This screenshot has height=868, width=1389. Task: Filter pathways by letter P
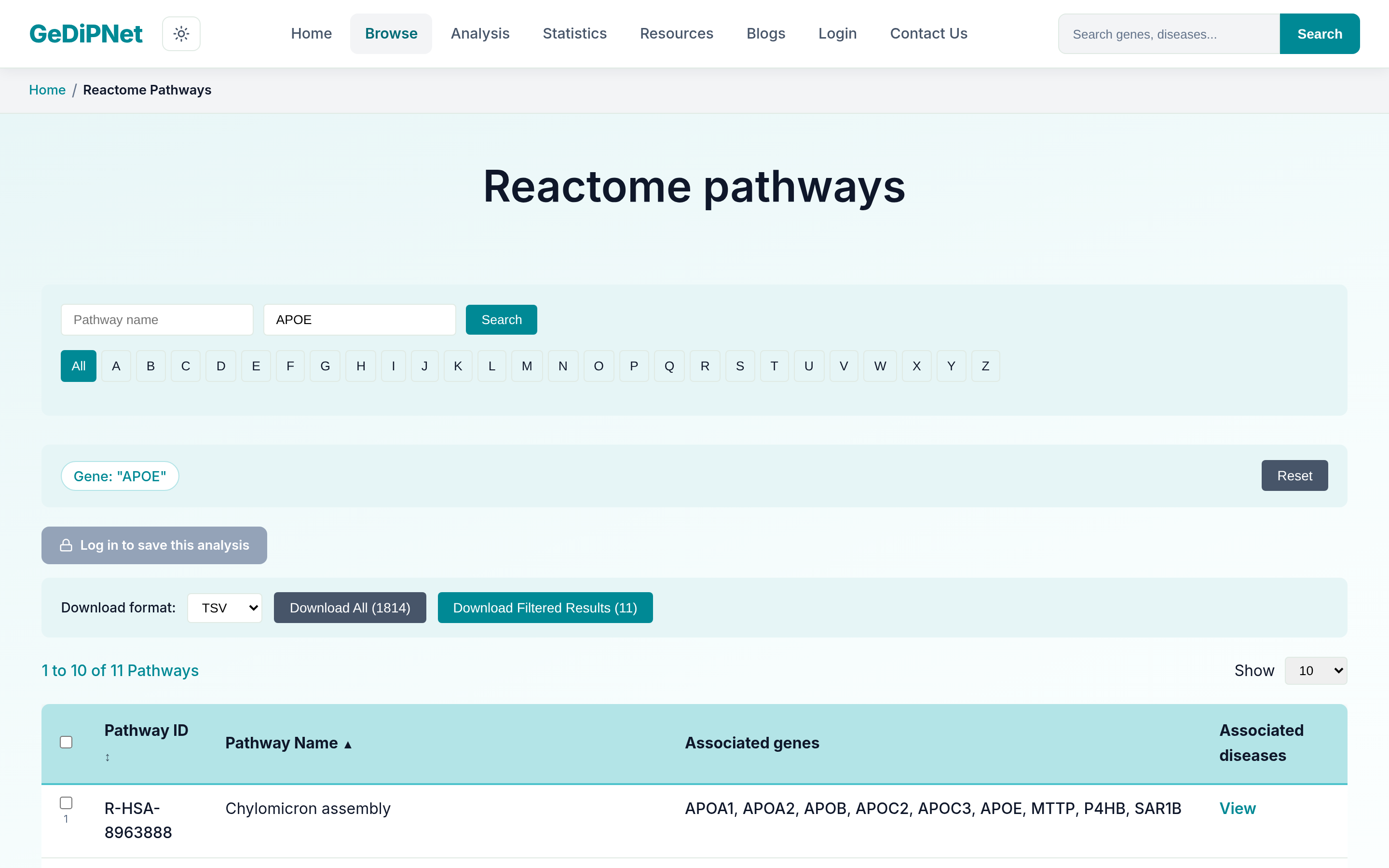tap(634, 366)
